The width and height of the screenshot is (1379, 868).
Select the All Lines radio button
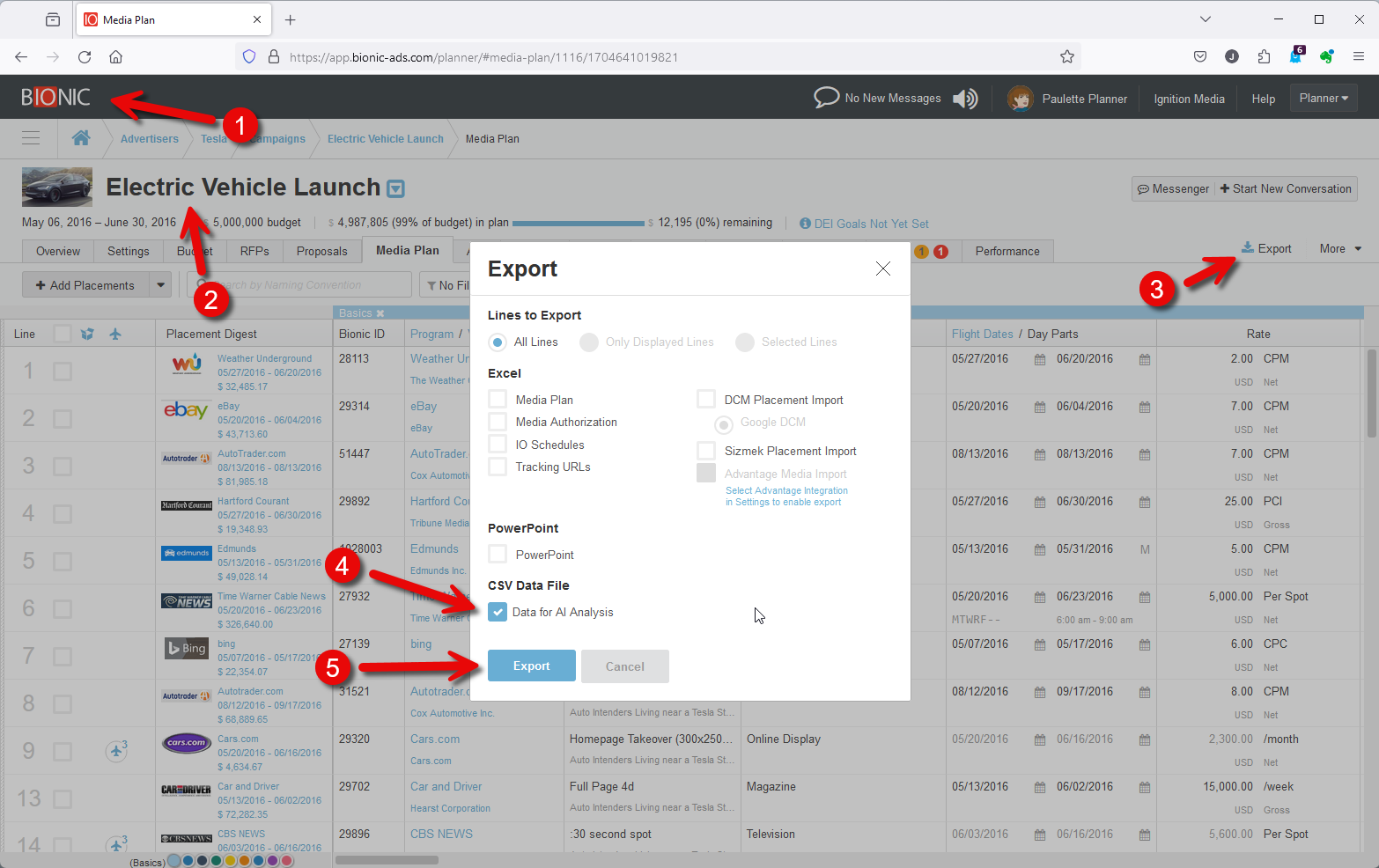click(x=498, y=342)
